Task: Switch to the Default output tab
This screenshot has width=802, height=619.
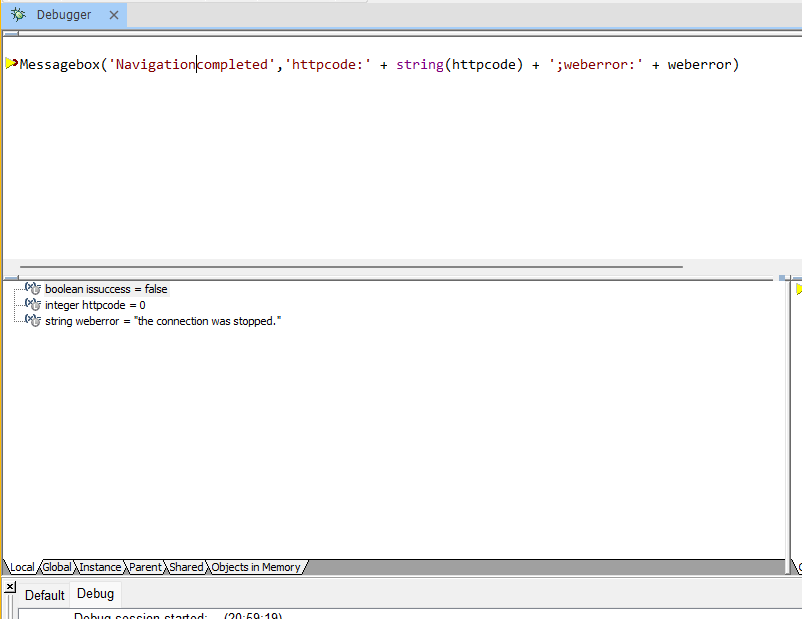Action: [44, 595]
